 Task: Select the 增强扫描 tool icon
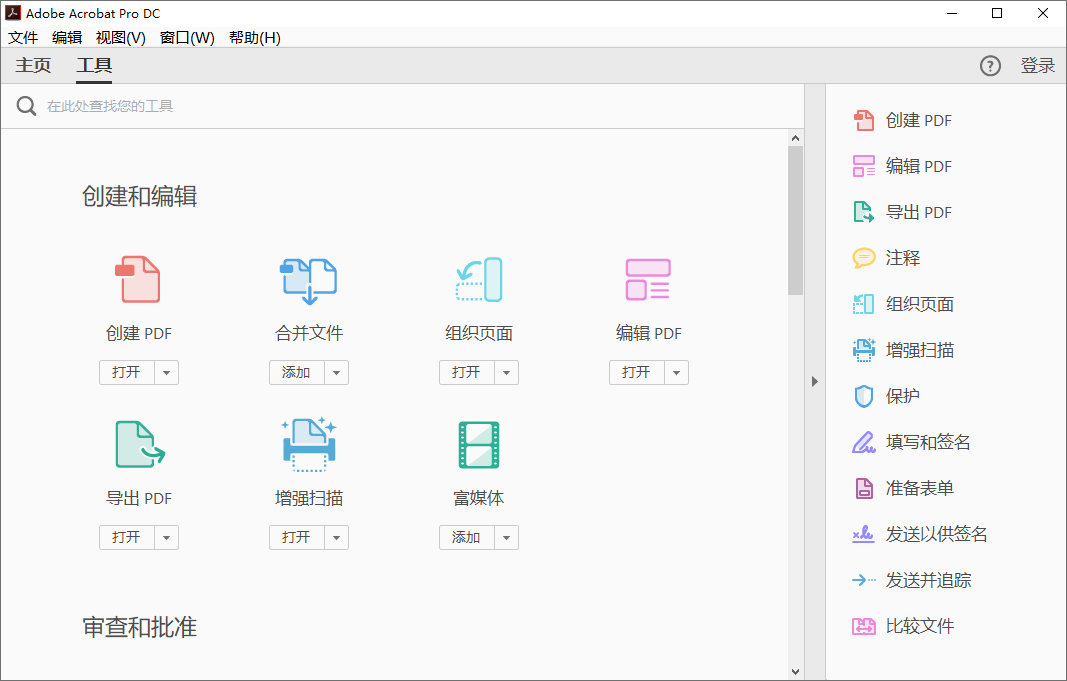tap(308, 444)
